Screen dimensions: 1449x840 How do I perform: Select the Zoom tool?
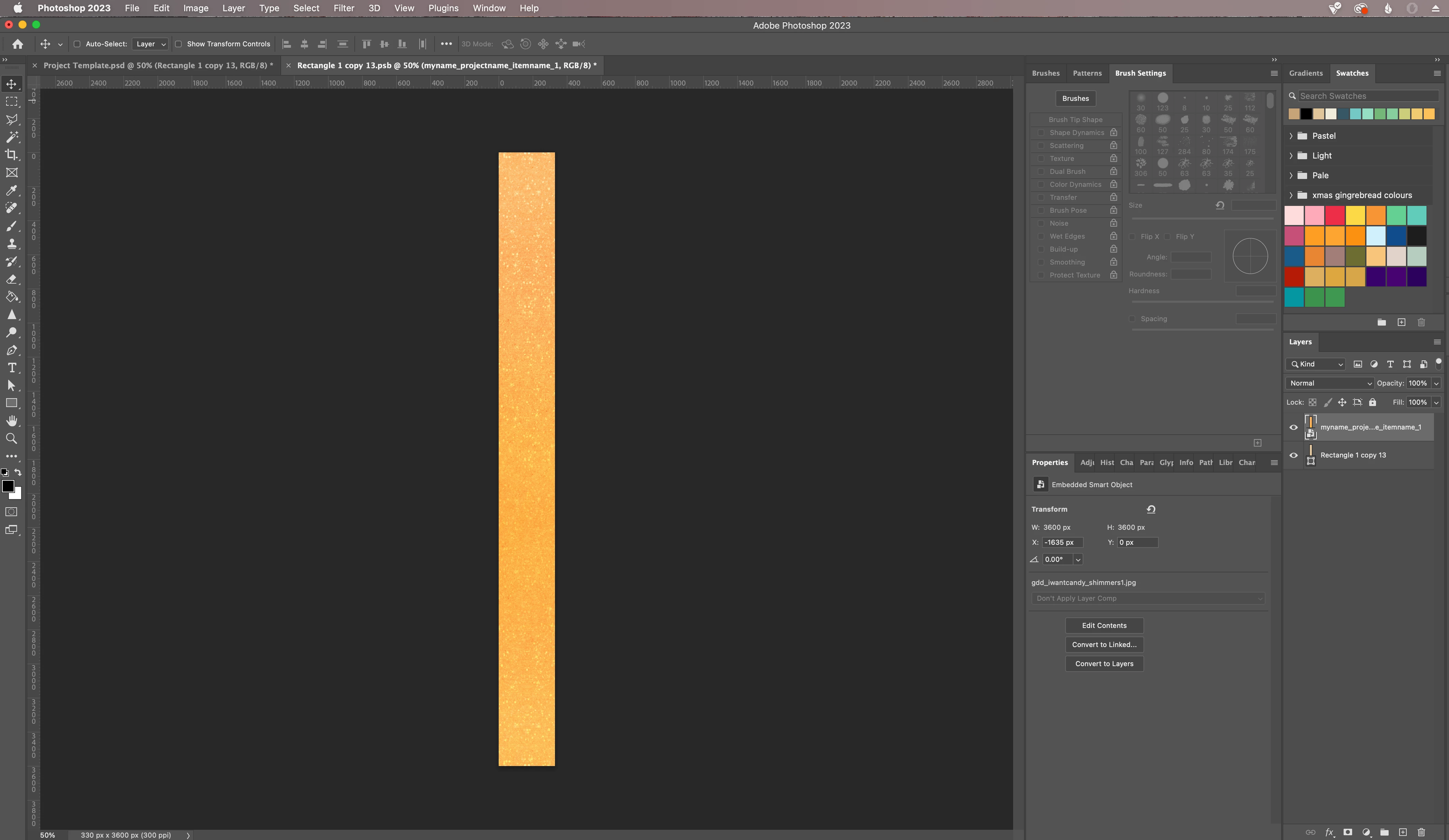click(x=12, y=439)
